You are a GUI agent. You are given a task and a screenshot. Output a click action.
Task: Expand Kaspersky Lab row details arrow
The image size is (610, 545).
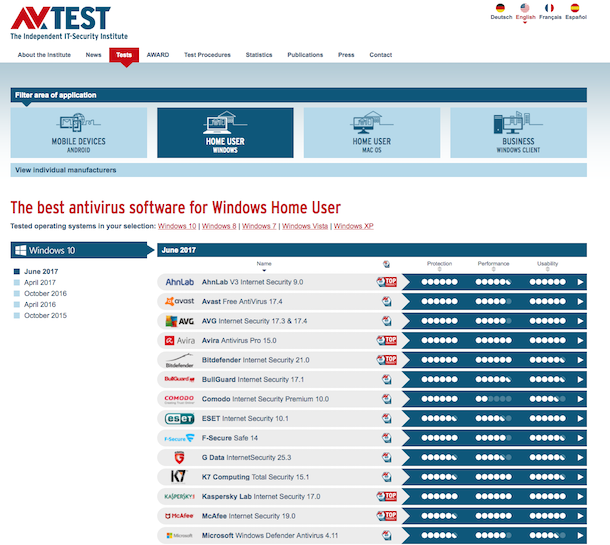(x=580, y=496)
